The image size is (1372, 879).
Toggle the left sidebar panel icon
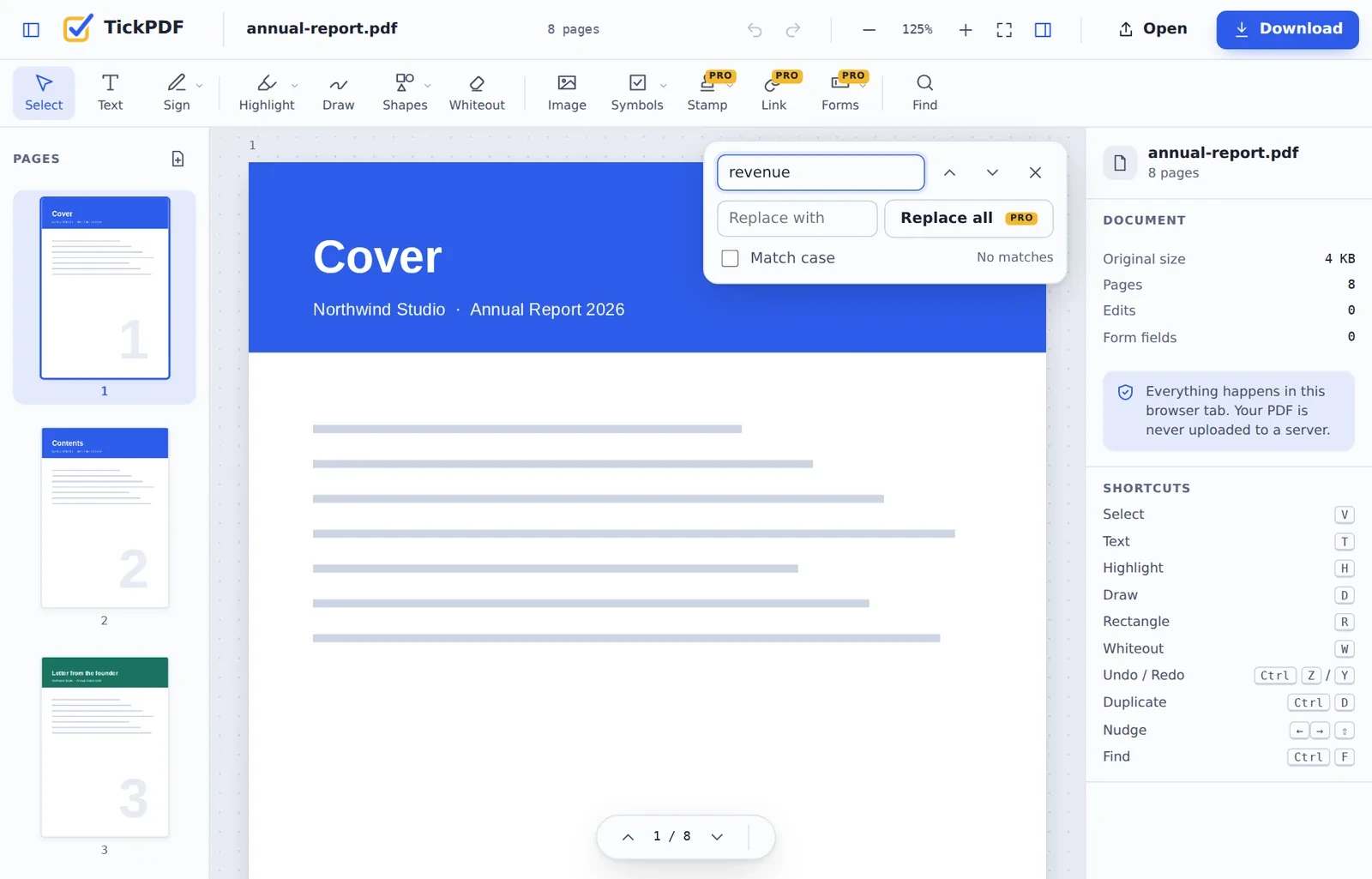pos(31,30)
